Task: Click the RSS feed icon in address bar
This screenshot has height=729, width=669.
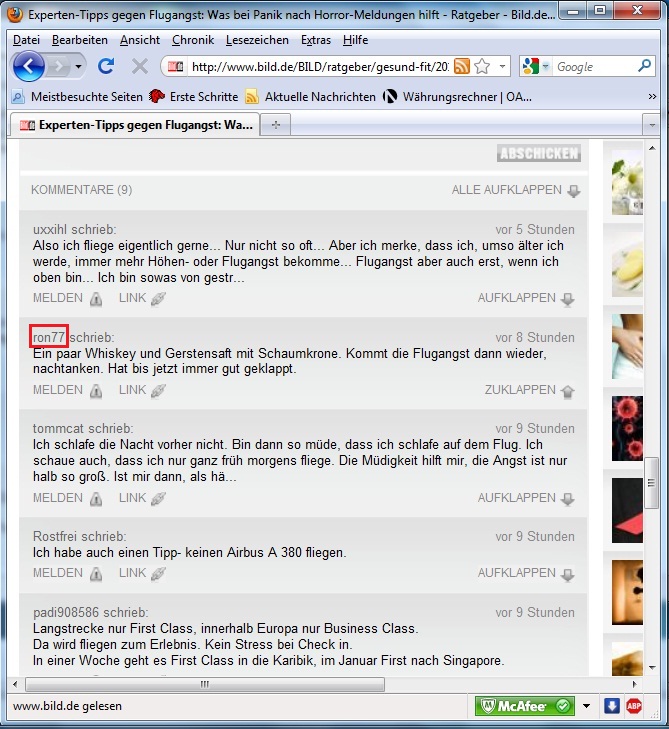Action: point(461,66)
